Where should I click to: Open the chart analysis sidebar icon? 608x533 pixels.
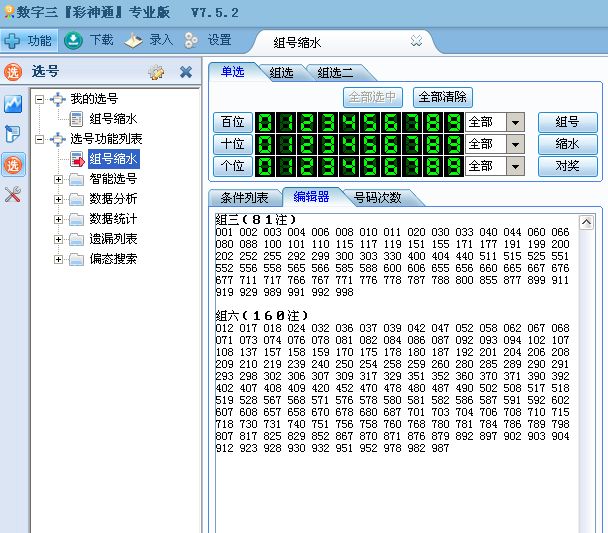pyautogui.click(x=13, y=104)
